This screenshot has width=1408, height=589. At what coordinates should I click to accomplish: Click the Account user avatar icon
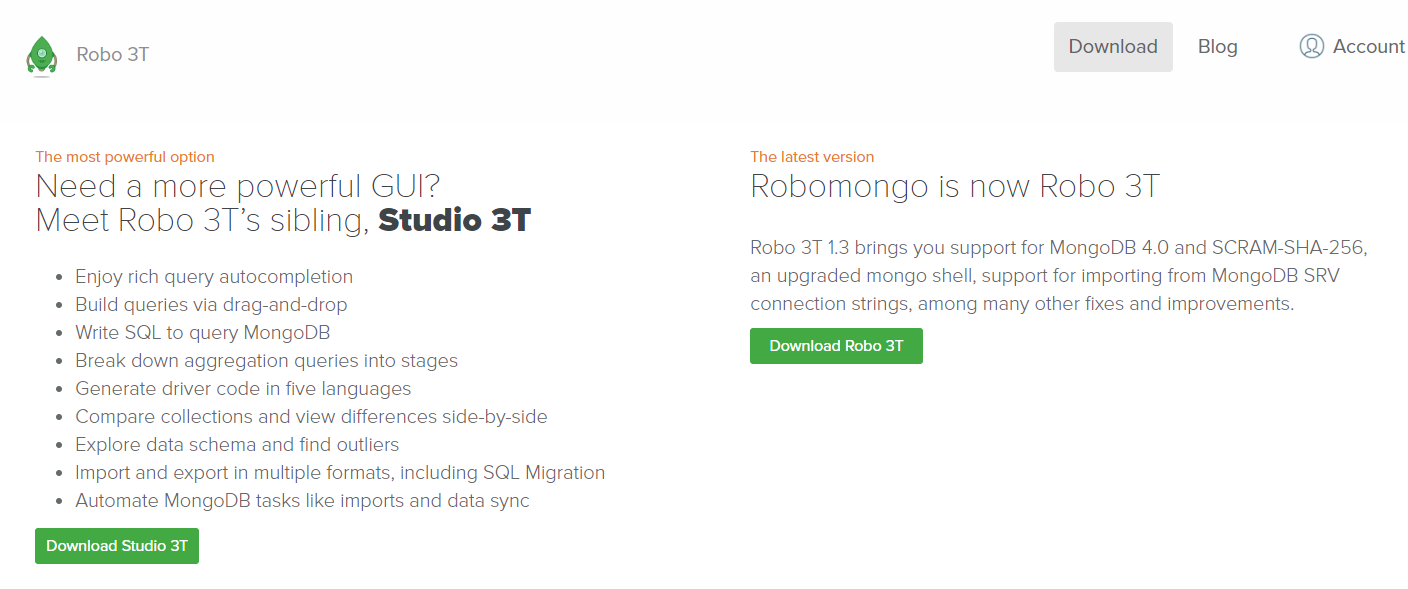click(1311, 46)
